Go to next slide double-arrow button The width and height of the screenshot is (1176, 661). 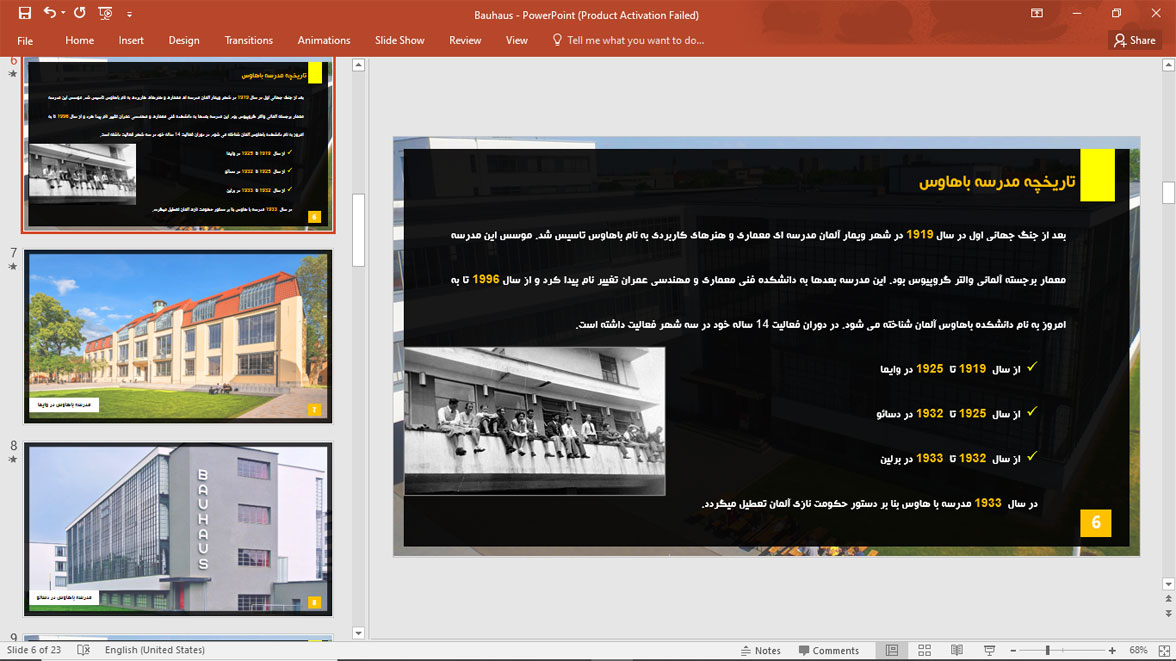(1168, 613)
